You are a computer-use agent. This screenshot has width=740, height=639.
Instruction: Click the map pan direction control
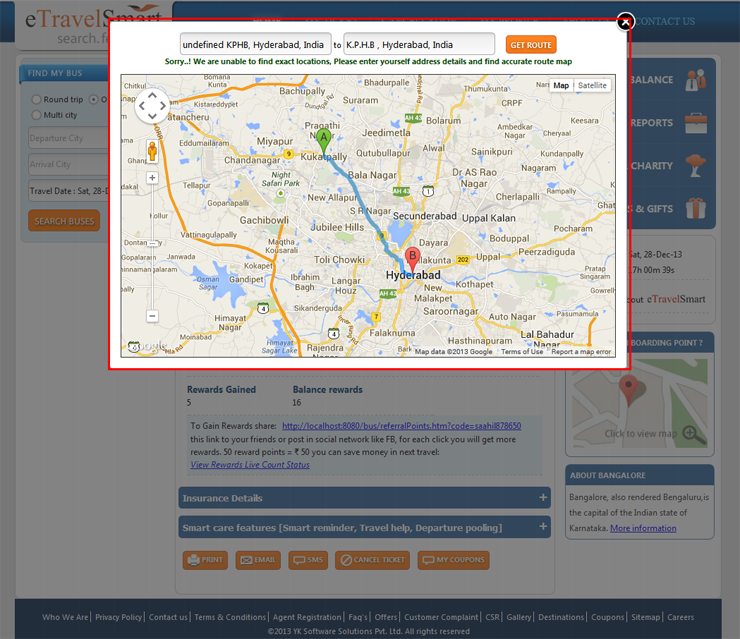pyautogui.click(x=152, y=106)
